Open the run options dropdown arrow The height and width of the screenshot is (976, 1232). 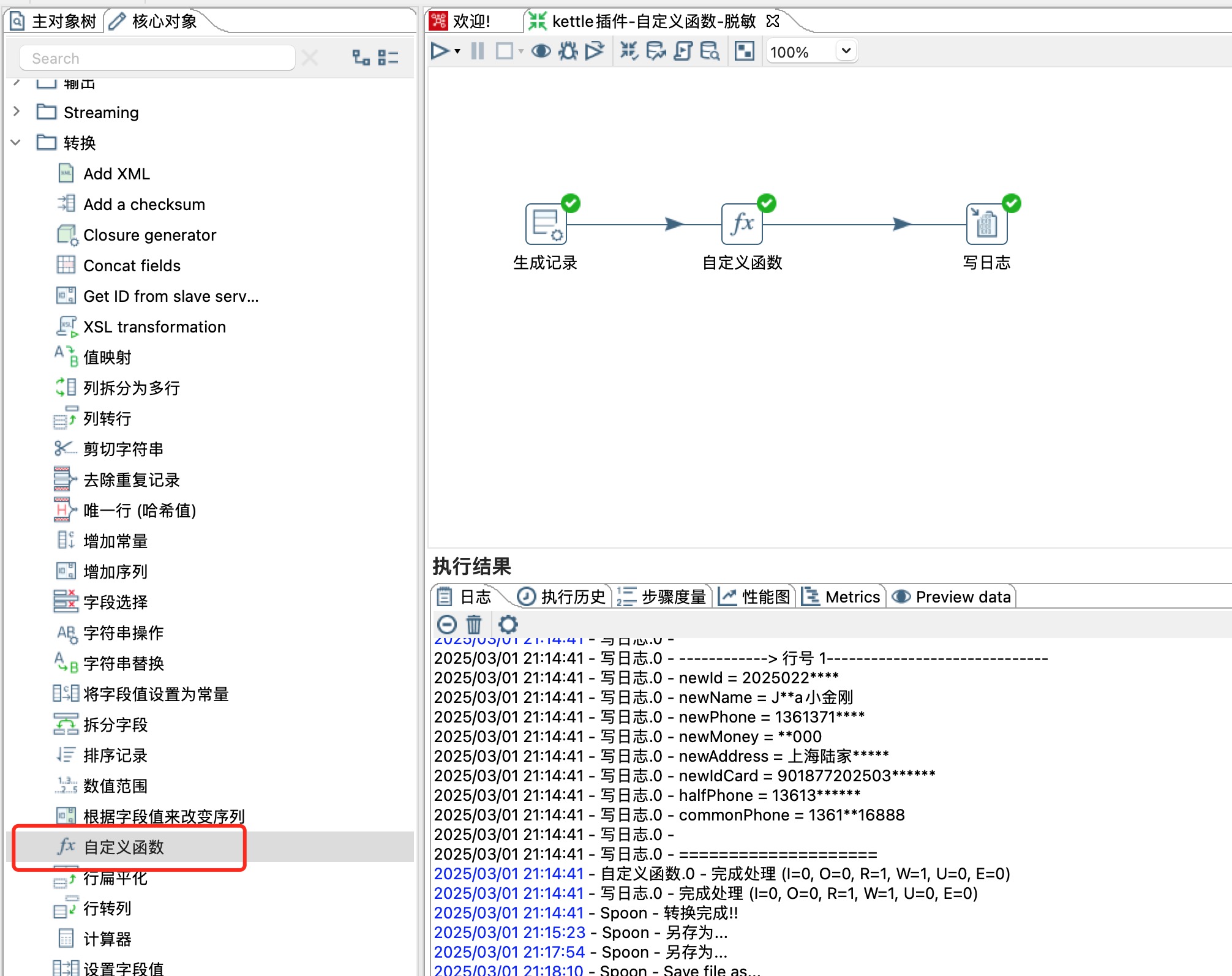coord(457,51)
